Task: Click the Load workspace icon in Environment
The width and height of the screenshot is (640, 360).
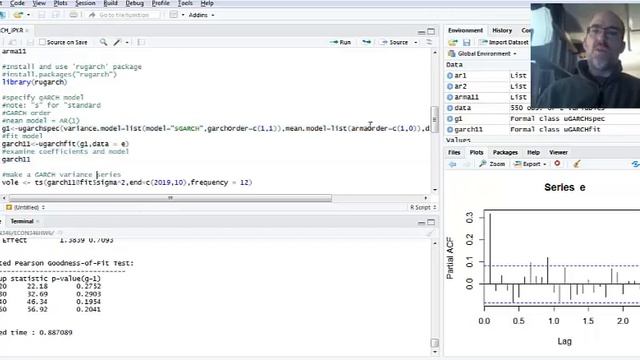Action: point(453,42)
